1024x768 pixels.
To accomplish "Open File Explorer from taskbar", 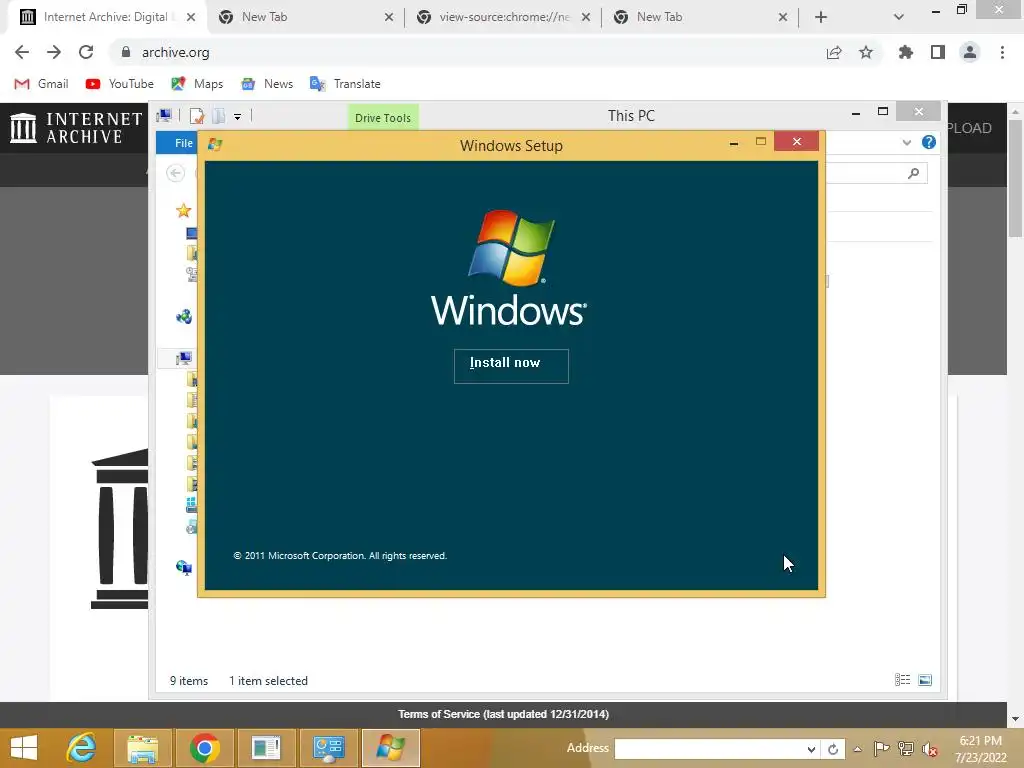I will click(142, 748).
